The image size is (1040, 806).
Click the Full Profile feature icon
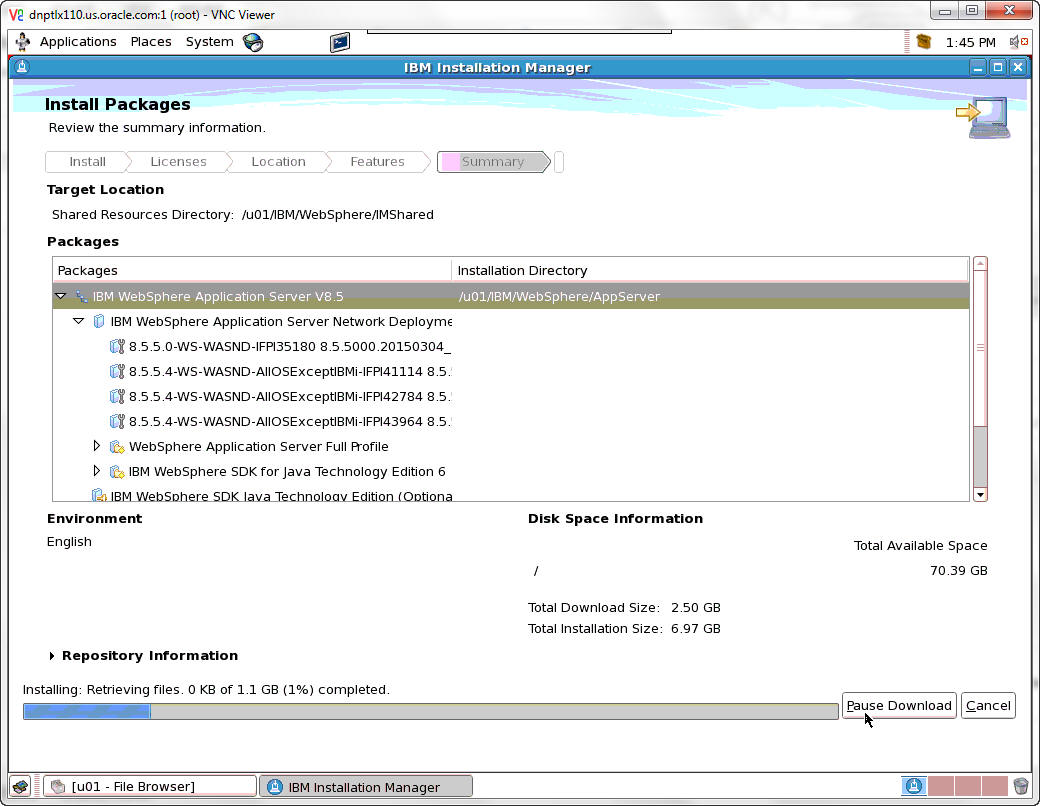(x=117, y=446)
